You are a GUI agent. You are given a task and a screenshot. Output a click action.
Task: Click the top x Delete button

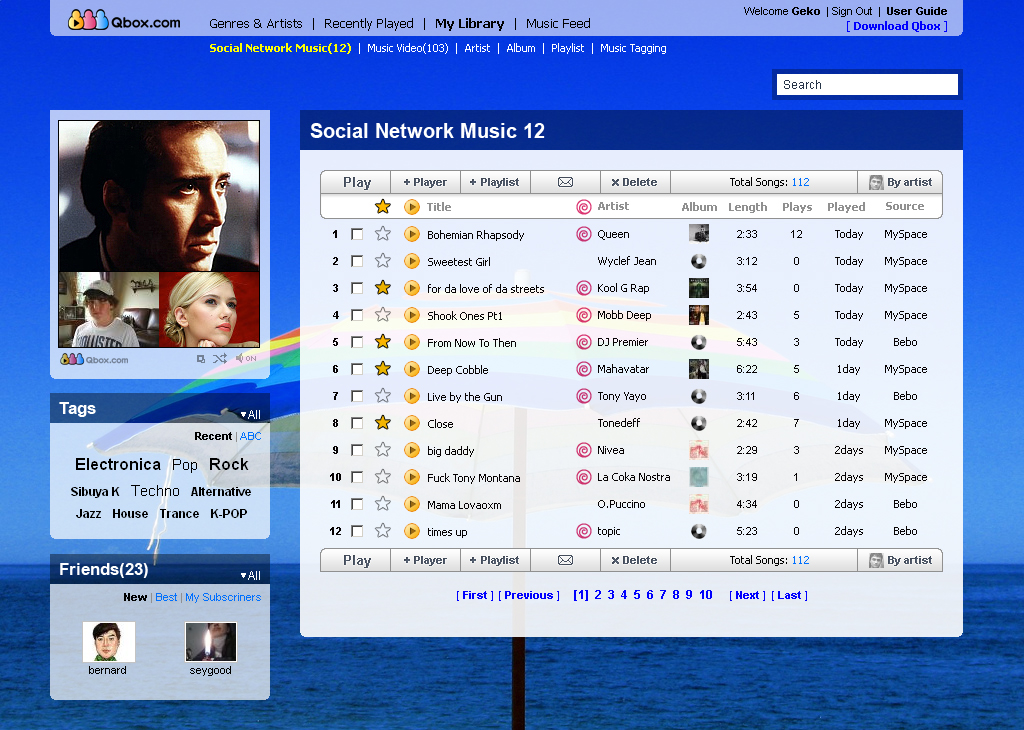pos(635,182)
